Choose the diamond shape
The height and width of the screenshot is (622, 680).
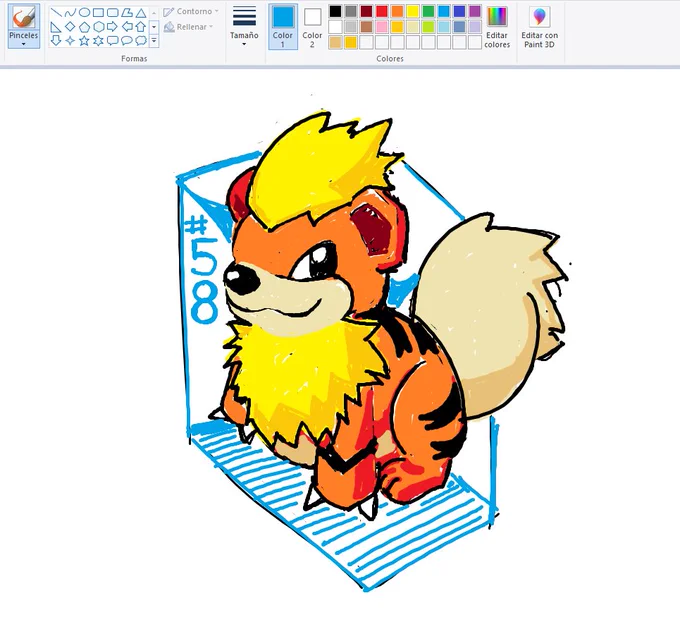[70, 27]
